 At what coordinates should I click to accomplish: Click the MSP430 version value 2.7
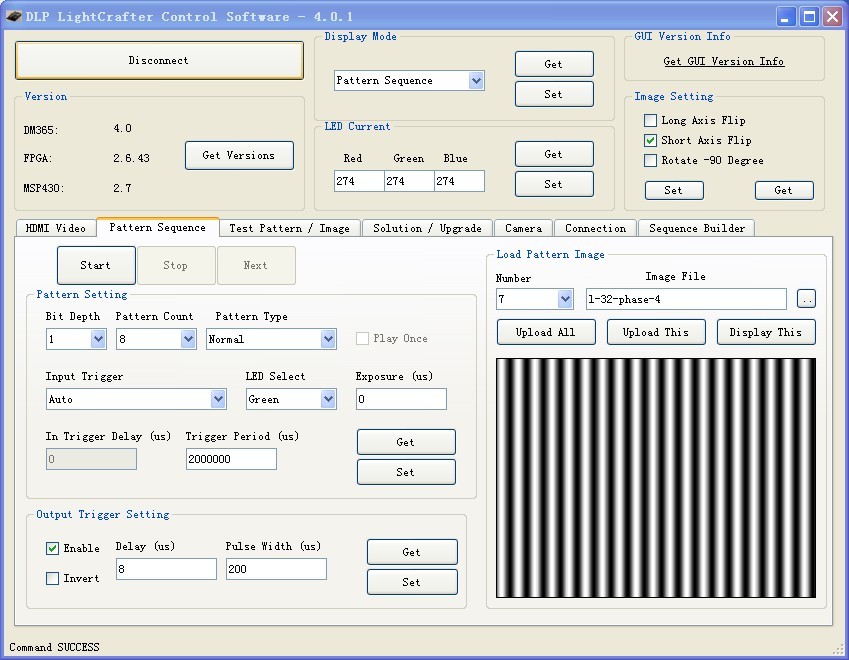point(122,188)
